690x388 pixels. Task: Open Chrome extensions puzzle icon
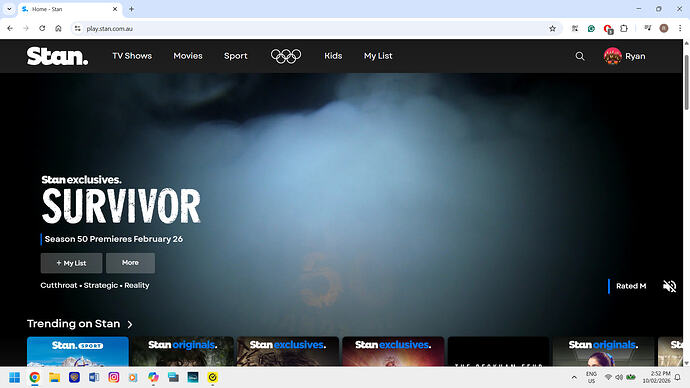tap(624, 29)
